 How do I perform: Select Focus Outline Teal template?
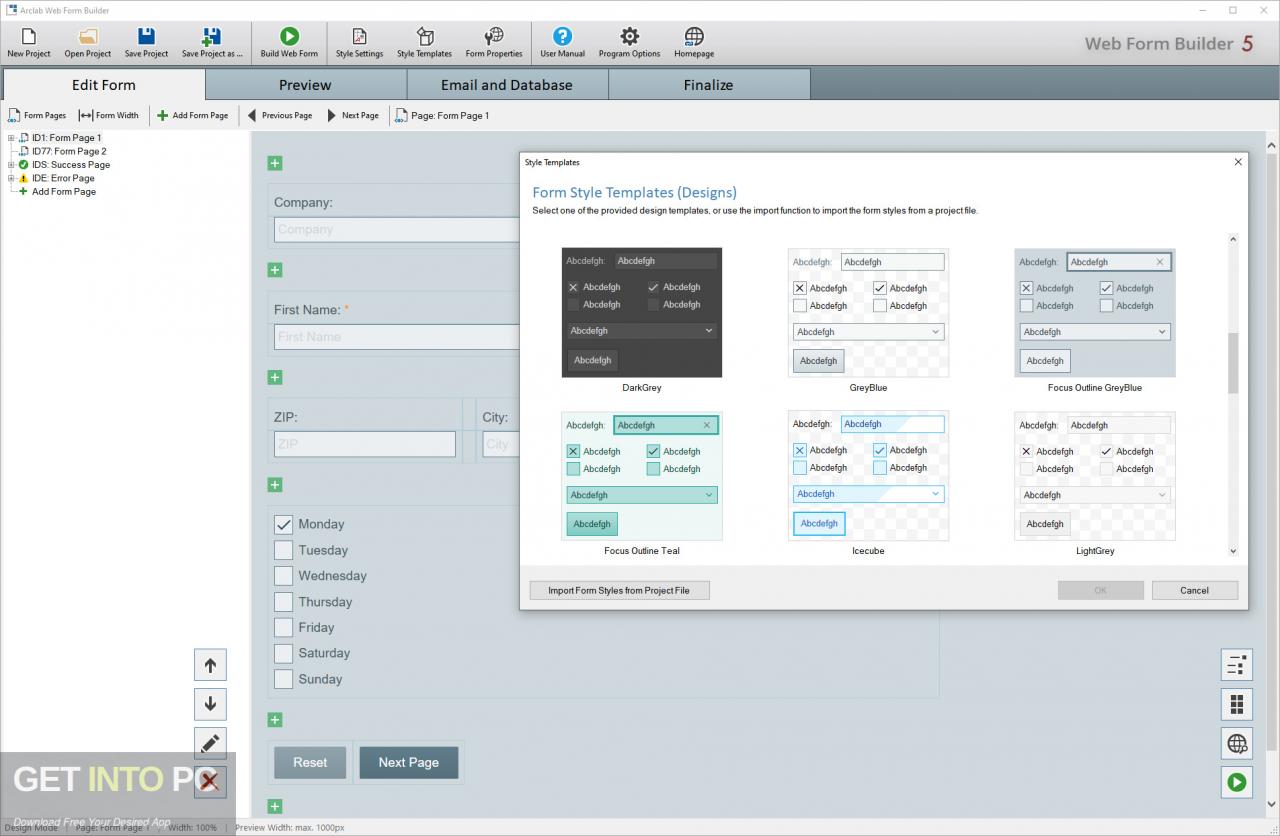pos(642,476)
